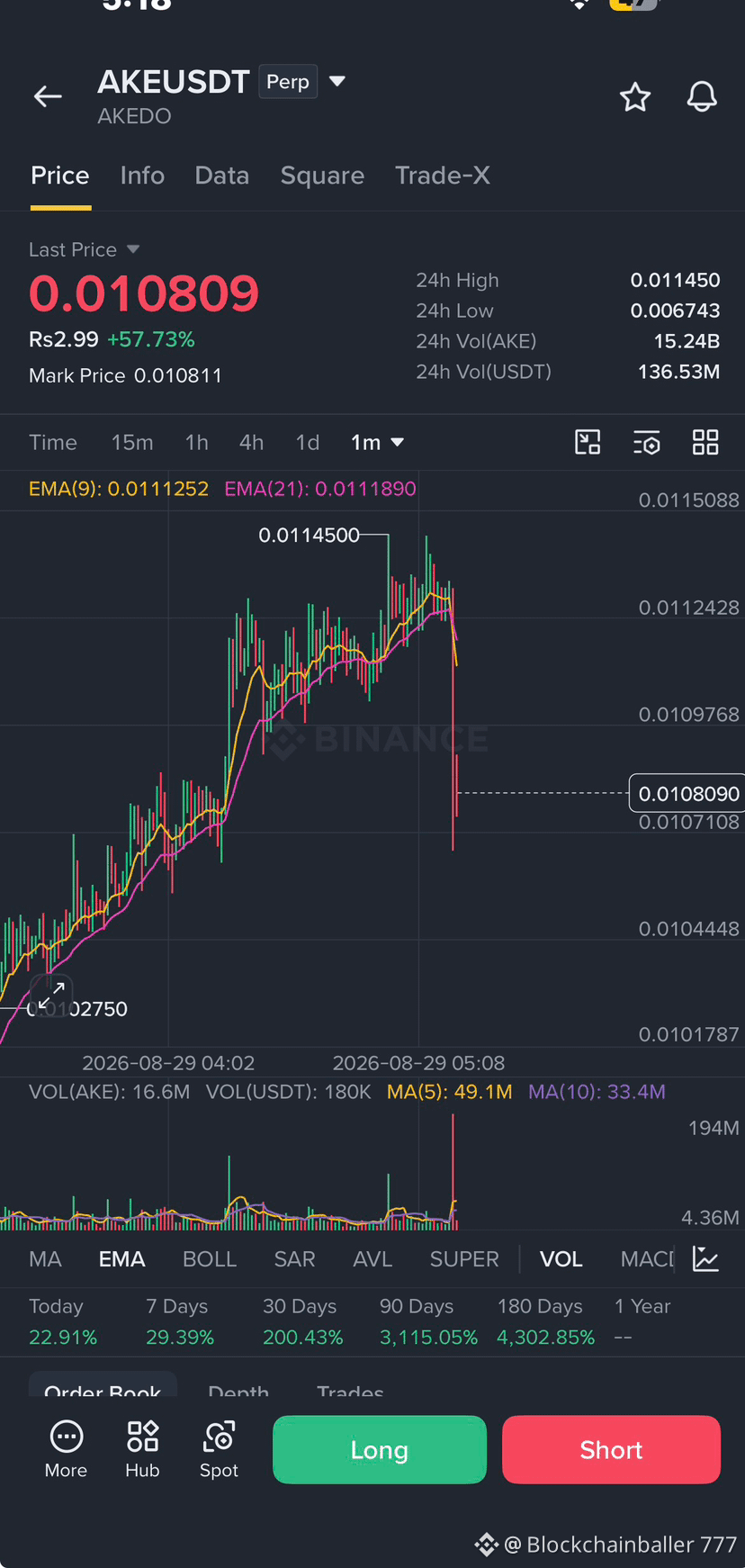Toggle the VOL sub-indicator

pyautogui.click(x=561, y=1259)
